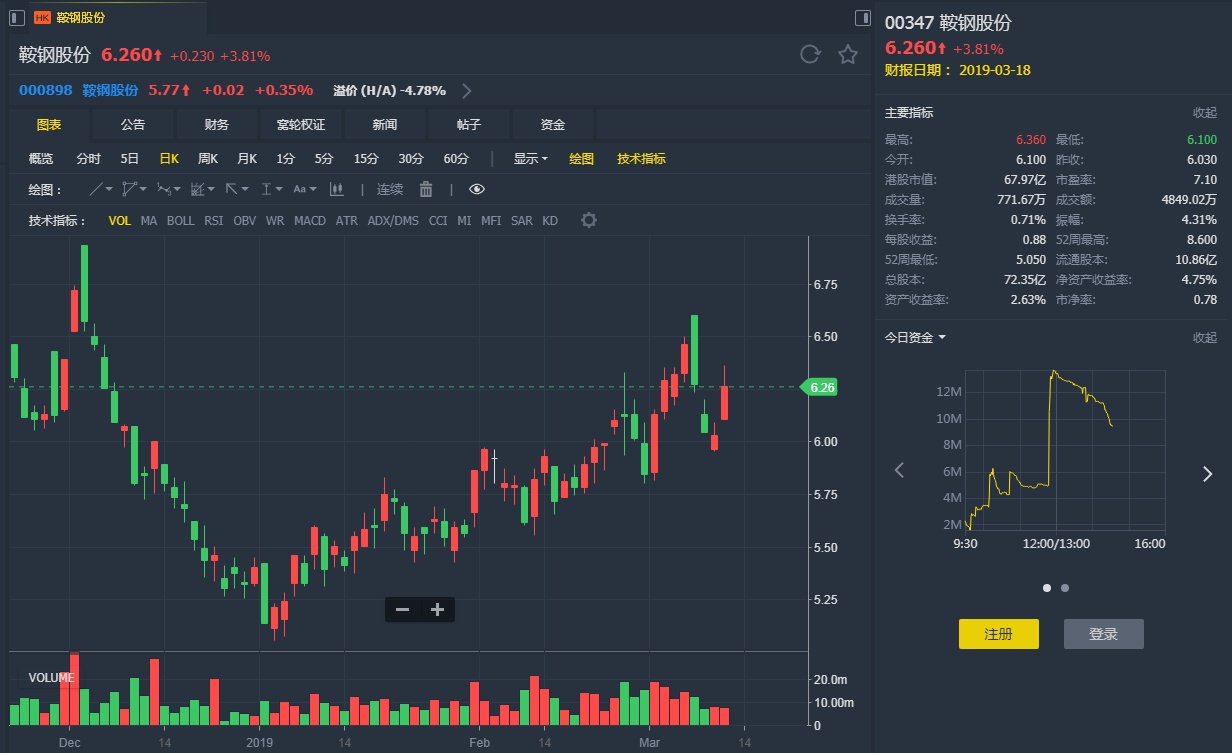Open wave tool dropdown arrow
The image size is (1232, 753).
pos(178,189)
